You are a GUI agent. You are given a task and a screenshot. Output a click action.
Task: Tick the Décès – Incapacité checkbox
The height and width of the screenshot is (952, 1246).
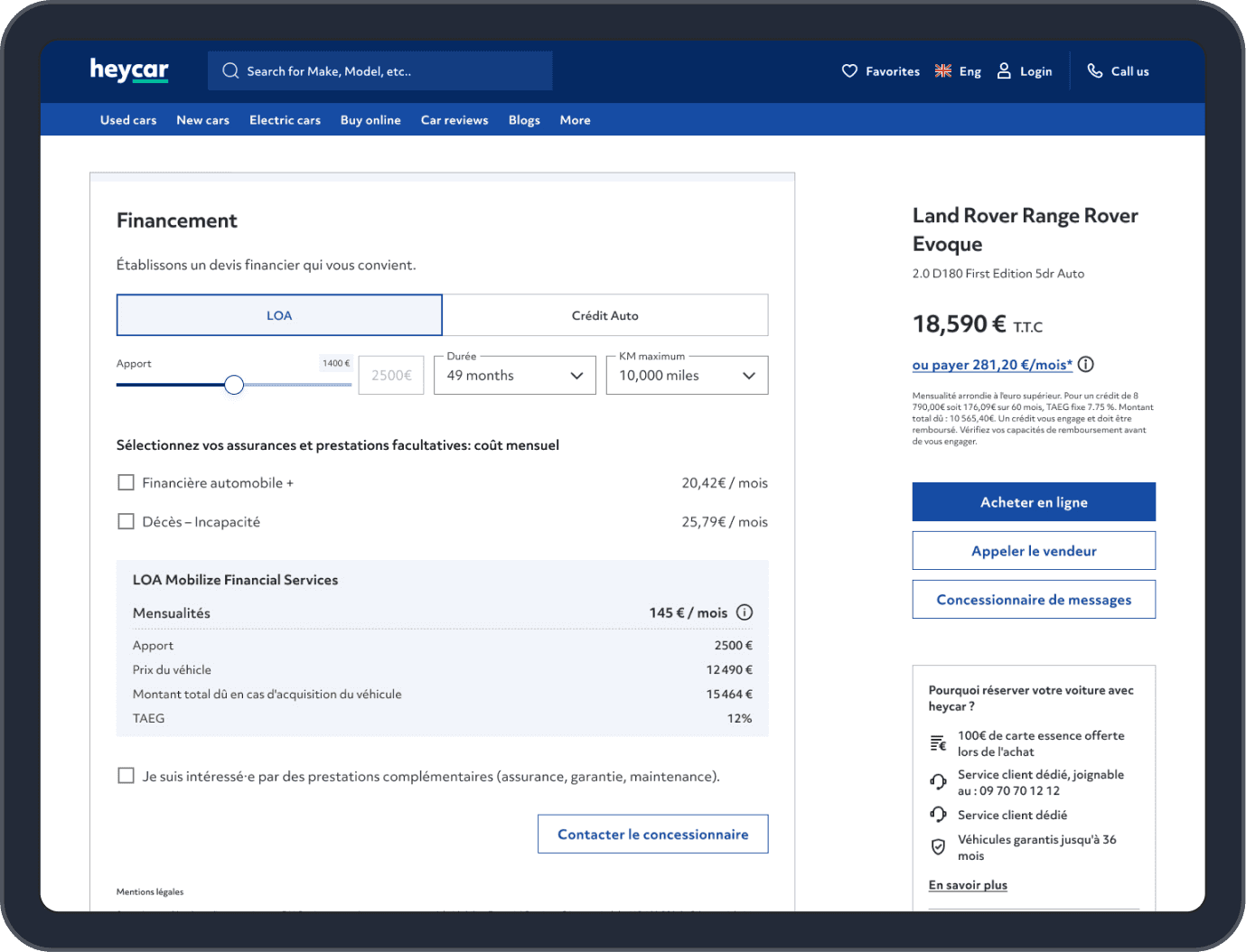[x=126, y=522]
